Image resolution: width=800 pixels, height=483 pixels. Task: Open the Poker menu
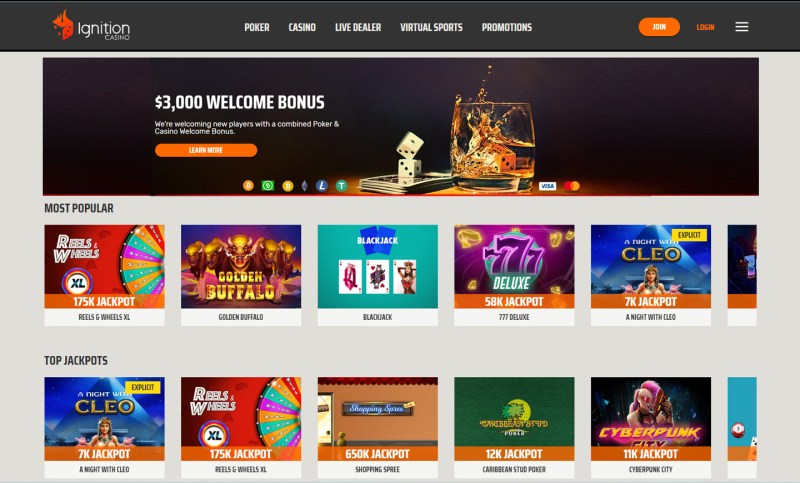(257, 28)
